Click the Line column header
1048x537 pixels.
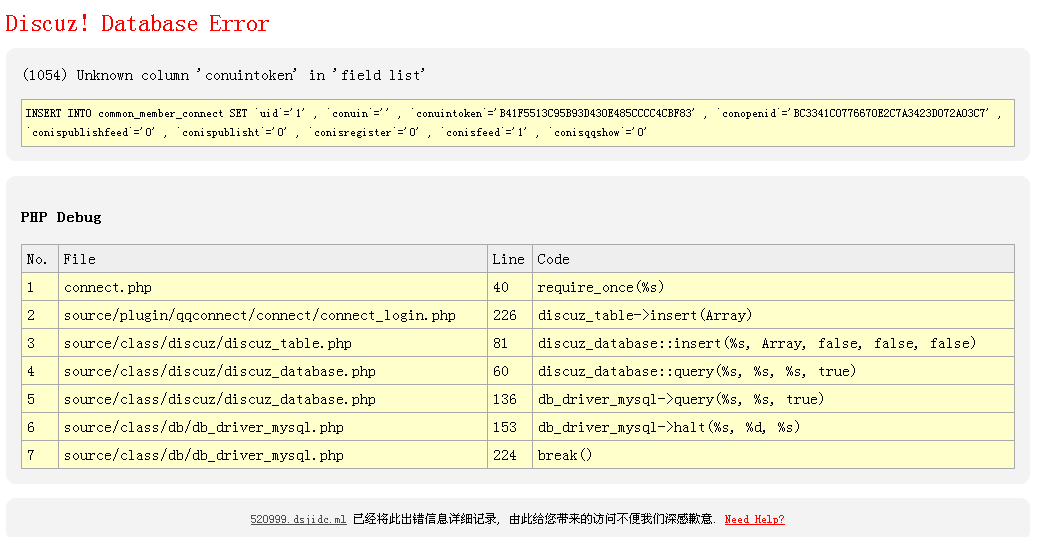(508, 259)
